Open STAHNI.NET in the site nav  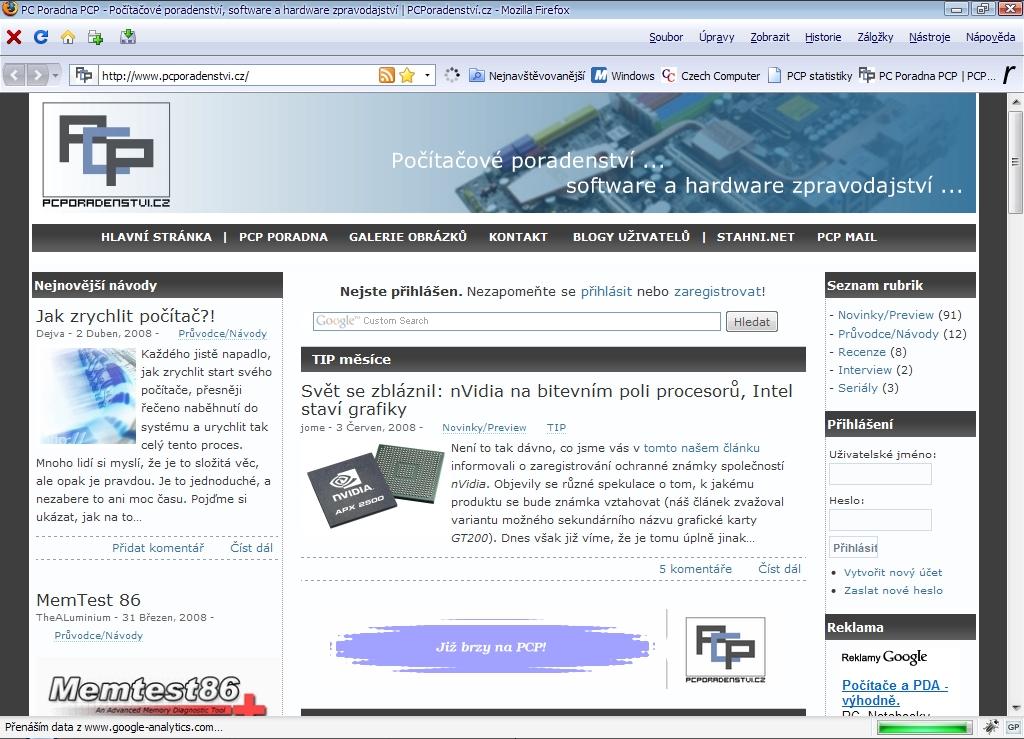[756, 237]
